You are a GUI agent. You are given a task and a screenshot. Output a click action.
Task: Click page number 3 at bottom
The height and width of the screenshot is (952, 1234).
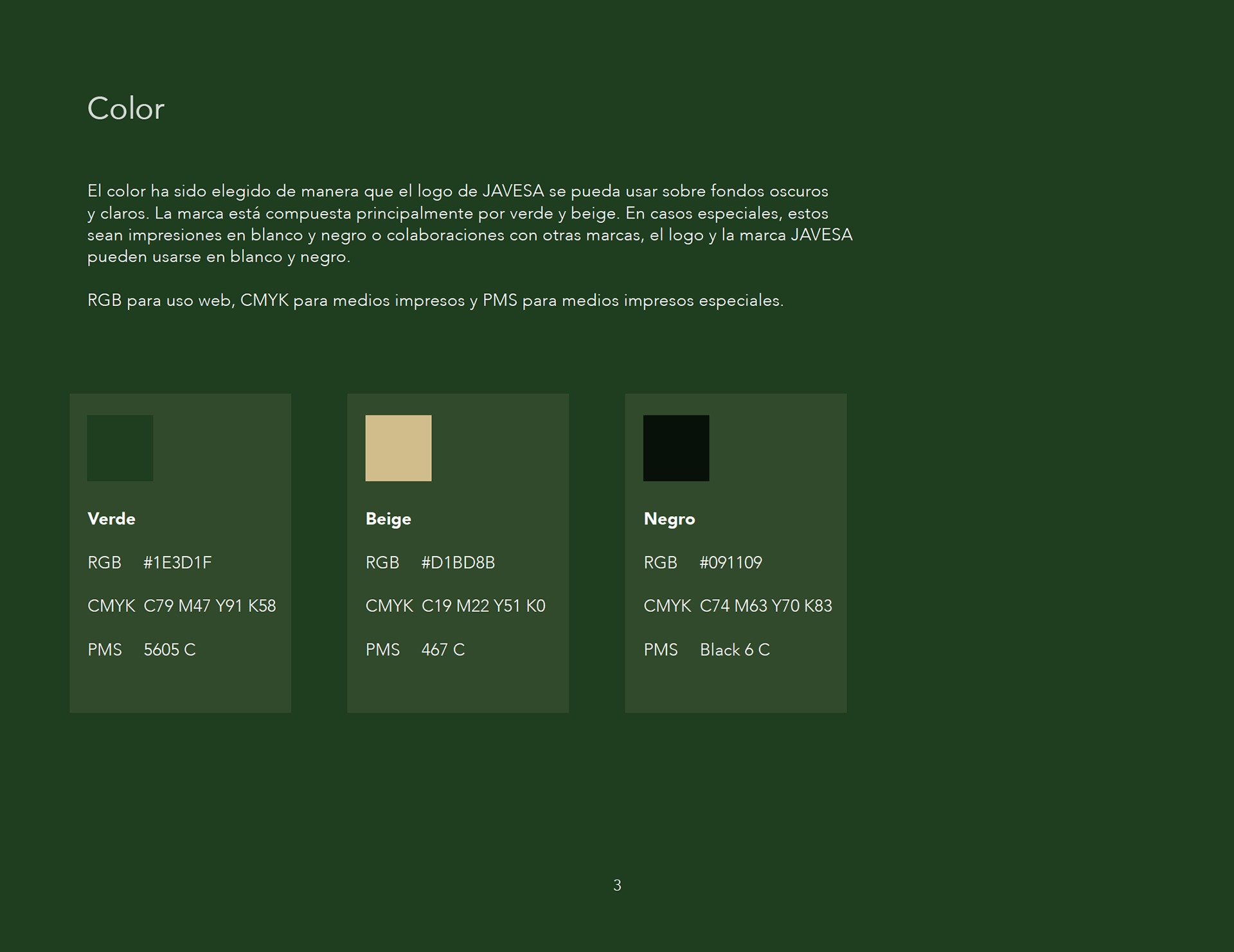pyautogui.click(x=617, y=885)
